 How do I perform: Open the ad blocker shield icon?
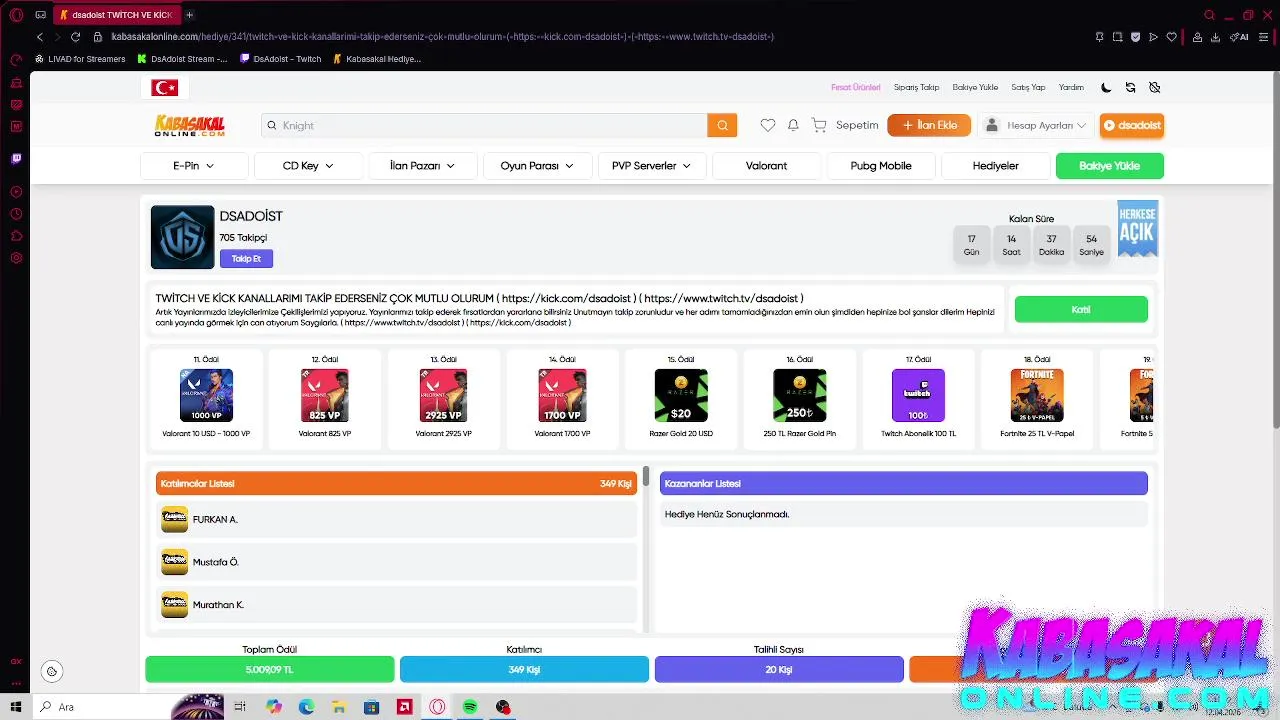(x=1135, y=37)
